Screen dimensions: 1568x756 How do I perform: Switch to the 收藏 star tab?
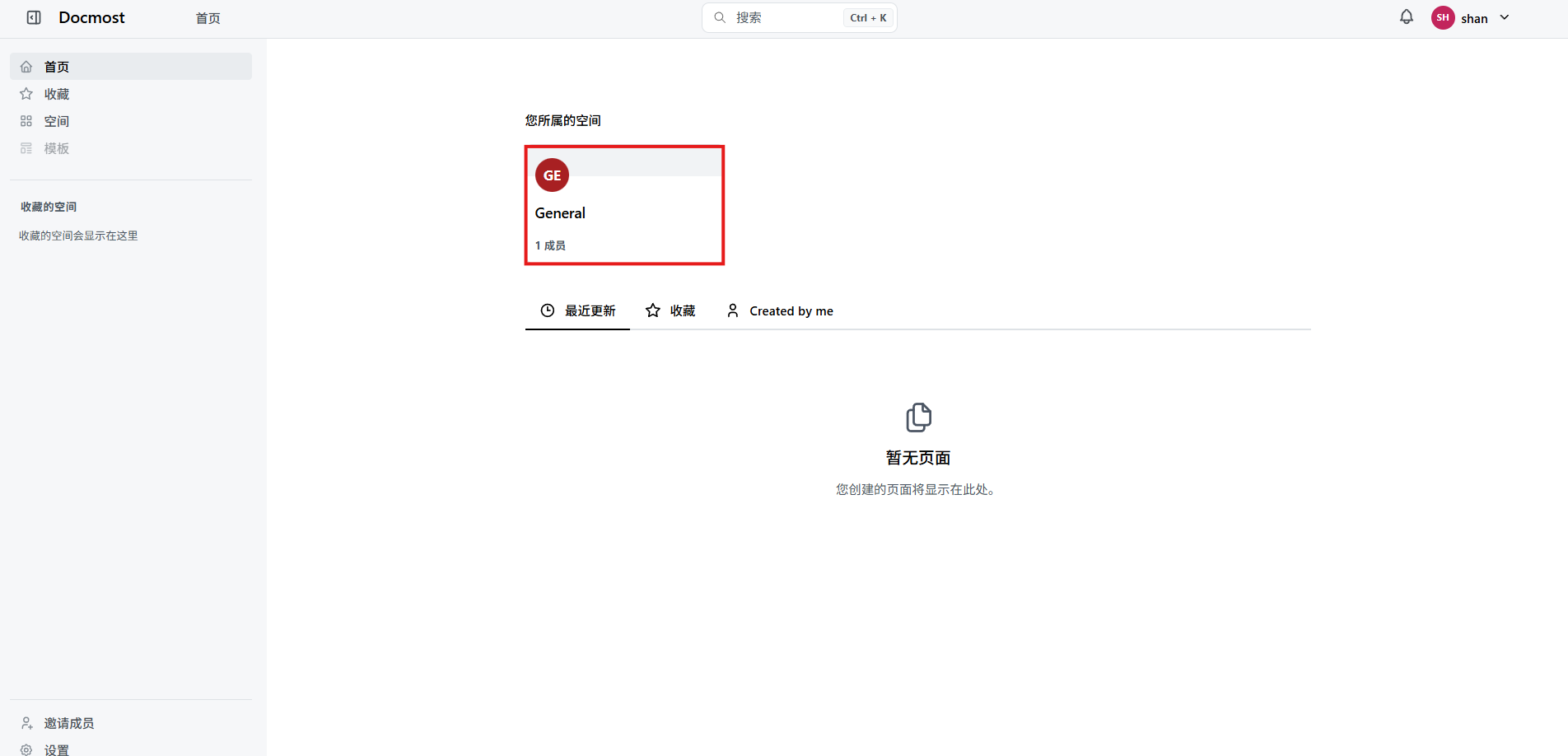[x=670, y=310]
